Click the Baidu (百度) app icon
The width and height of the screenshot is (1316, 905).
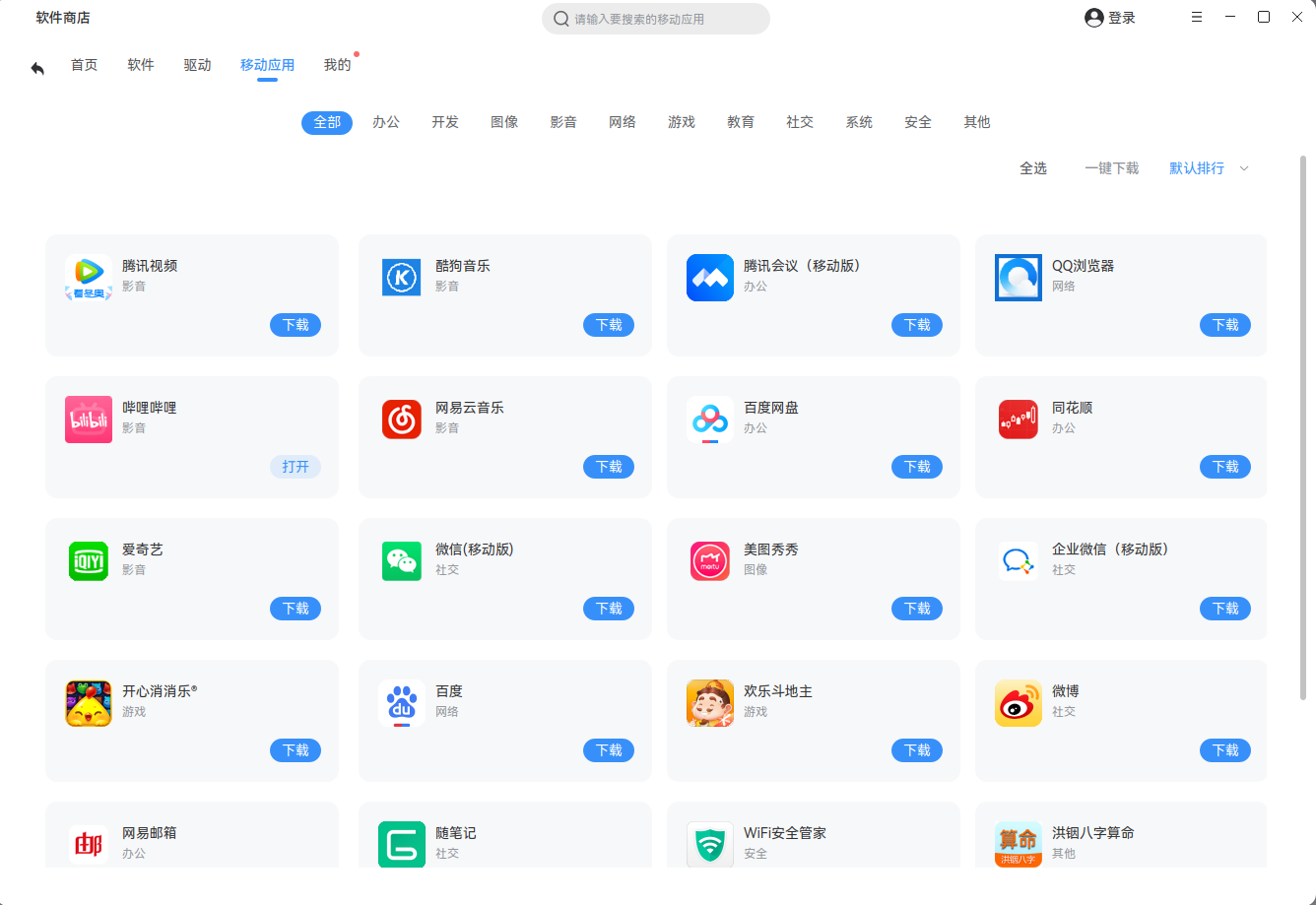point(402,703)
